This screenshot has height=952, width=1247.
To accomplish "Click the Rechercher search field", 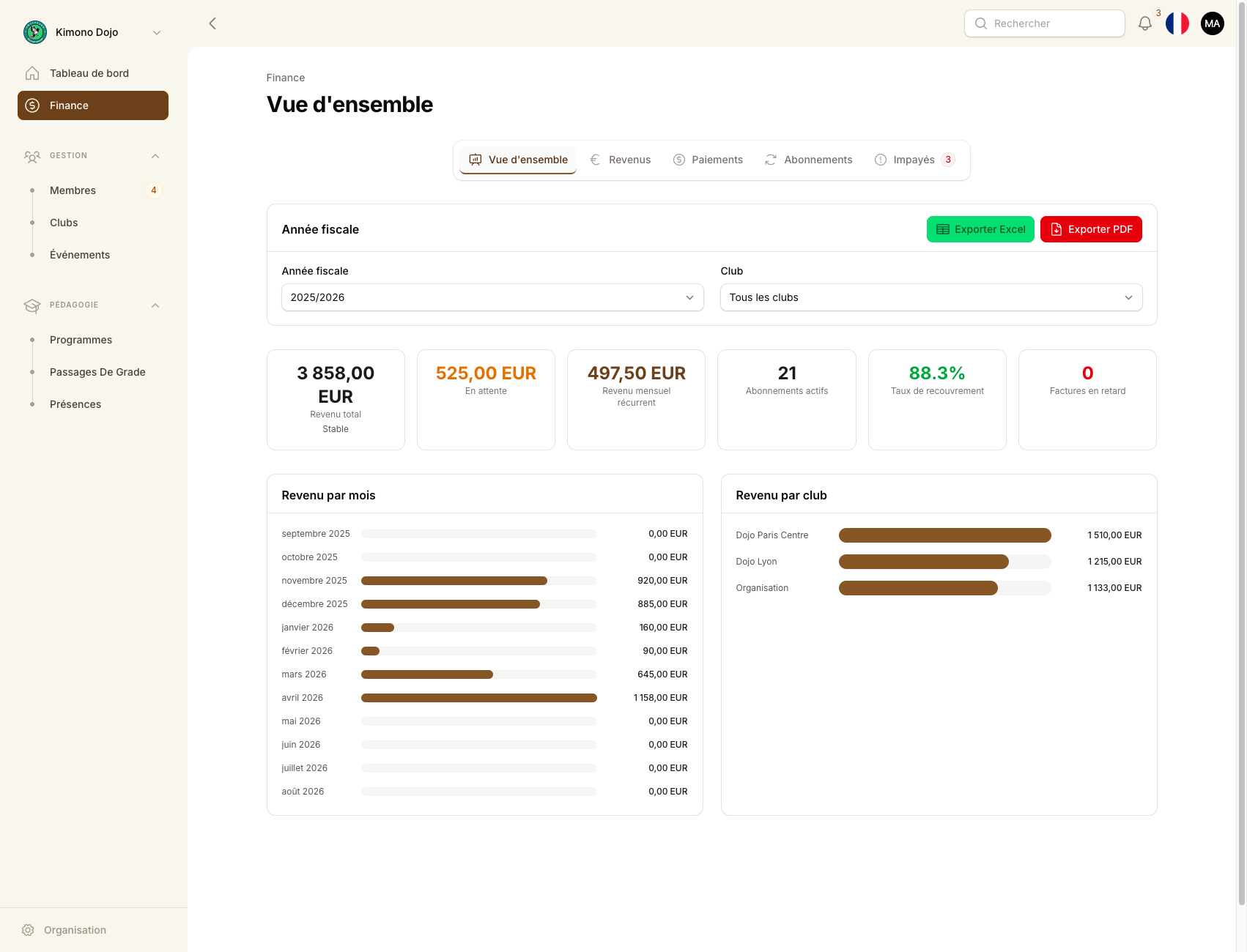I will [x=1045, y=23].
